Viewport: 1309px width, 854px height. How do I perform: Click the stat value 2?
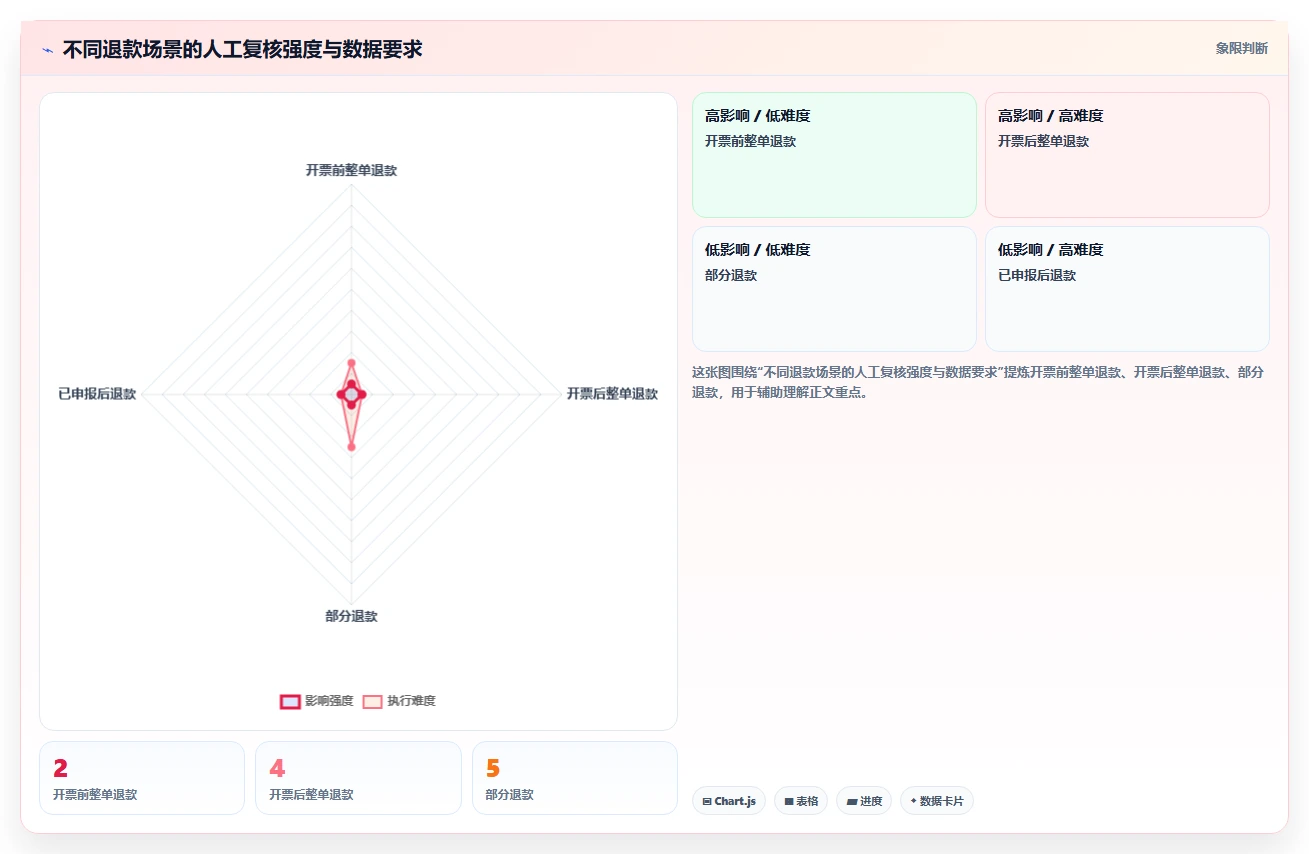coord(60,768)
